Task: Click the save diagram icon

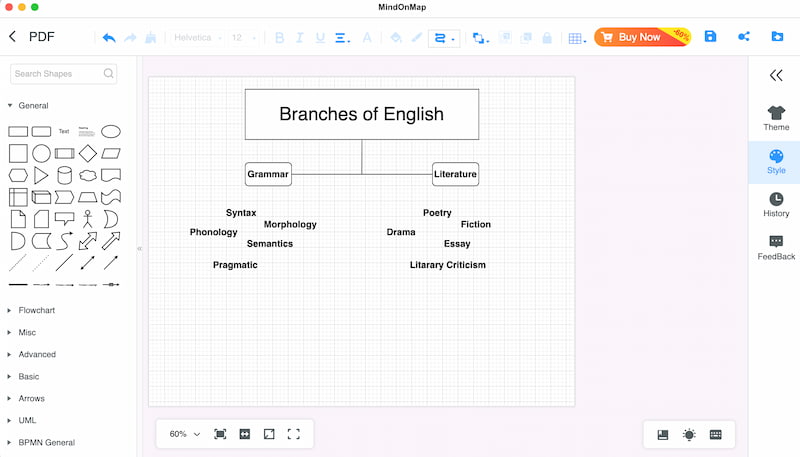Action: (710, 36)
